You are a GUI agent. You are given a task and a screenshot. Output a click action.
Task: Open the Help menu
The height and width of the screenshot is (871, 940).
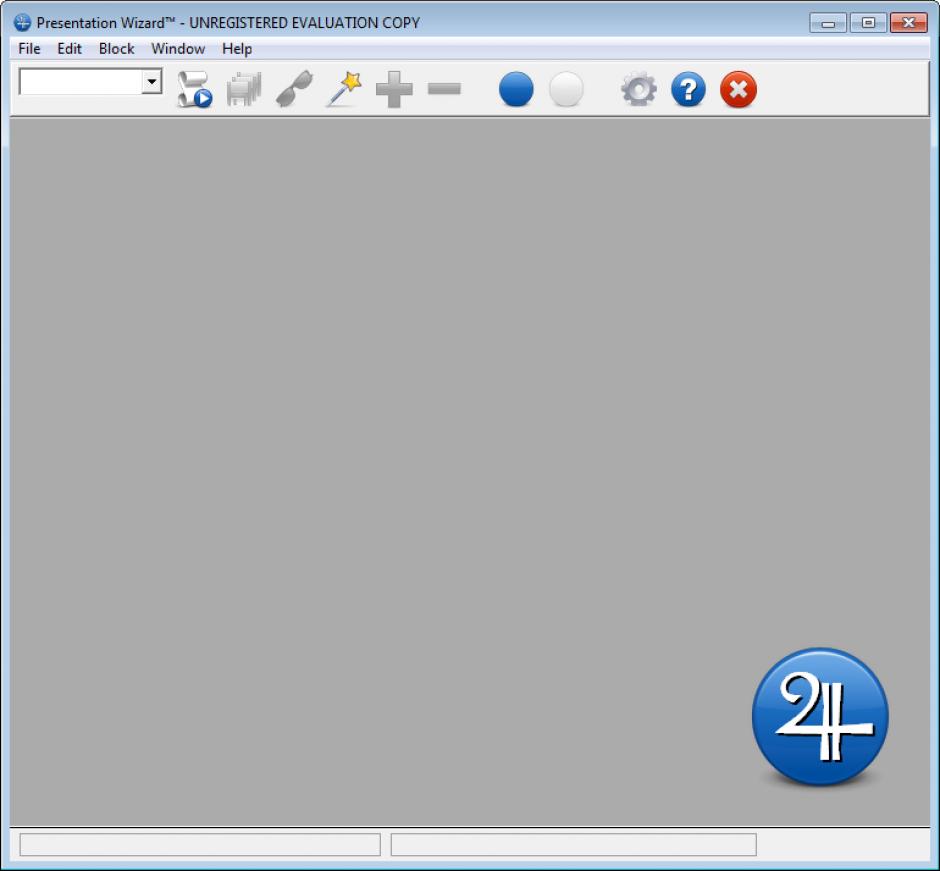click(x=237, y=49)
